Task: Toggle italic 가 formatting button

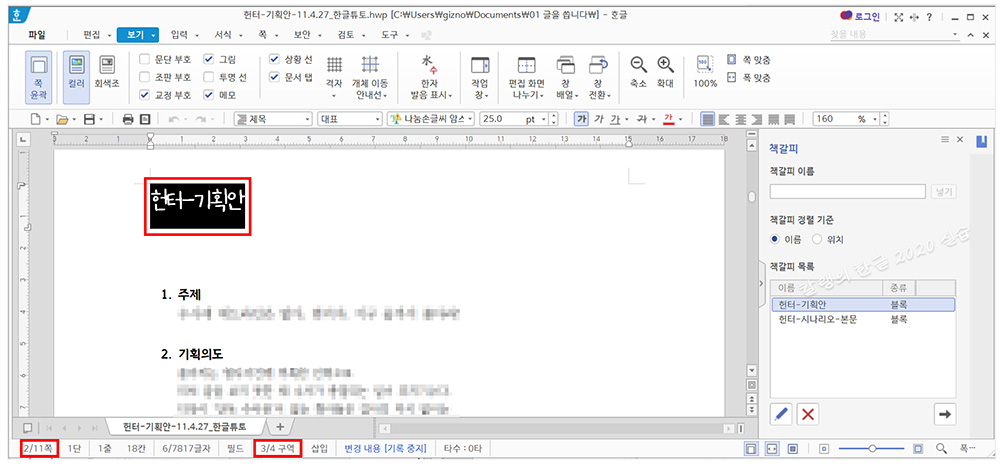Action: coord(598,119)
